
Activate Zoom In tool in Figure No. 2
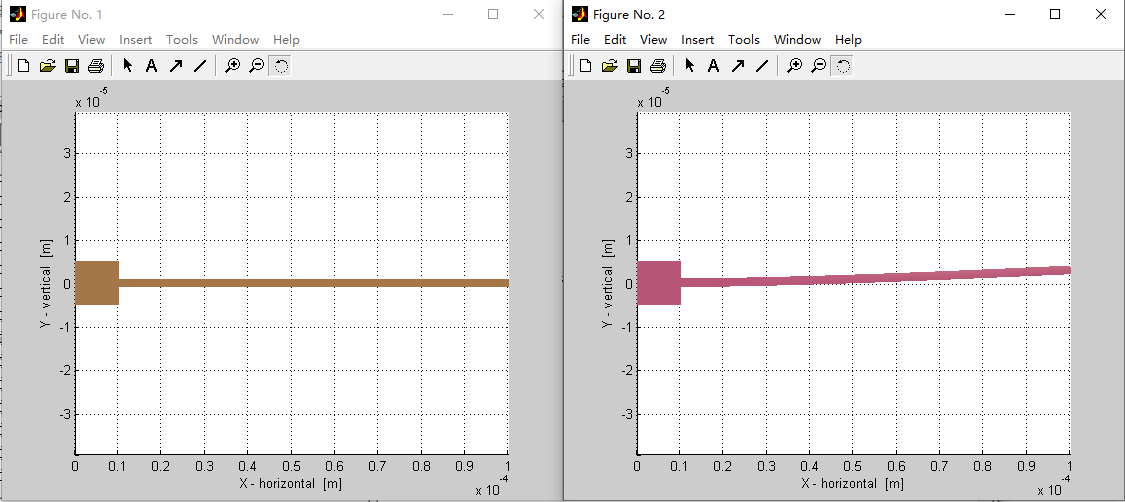pos(794,66)
